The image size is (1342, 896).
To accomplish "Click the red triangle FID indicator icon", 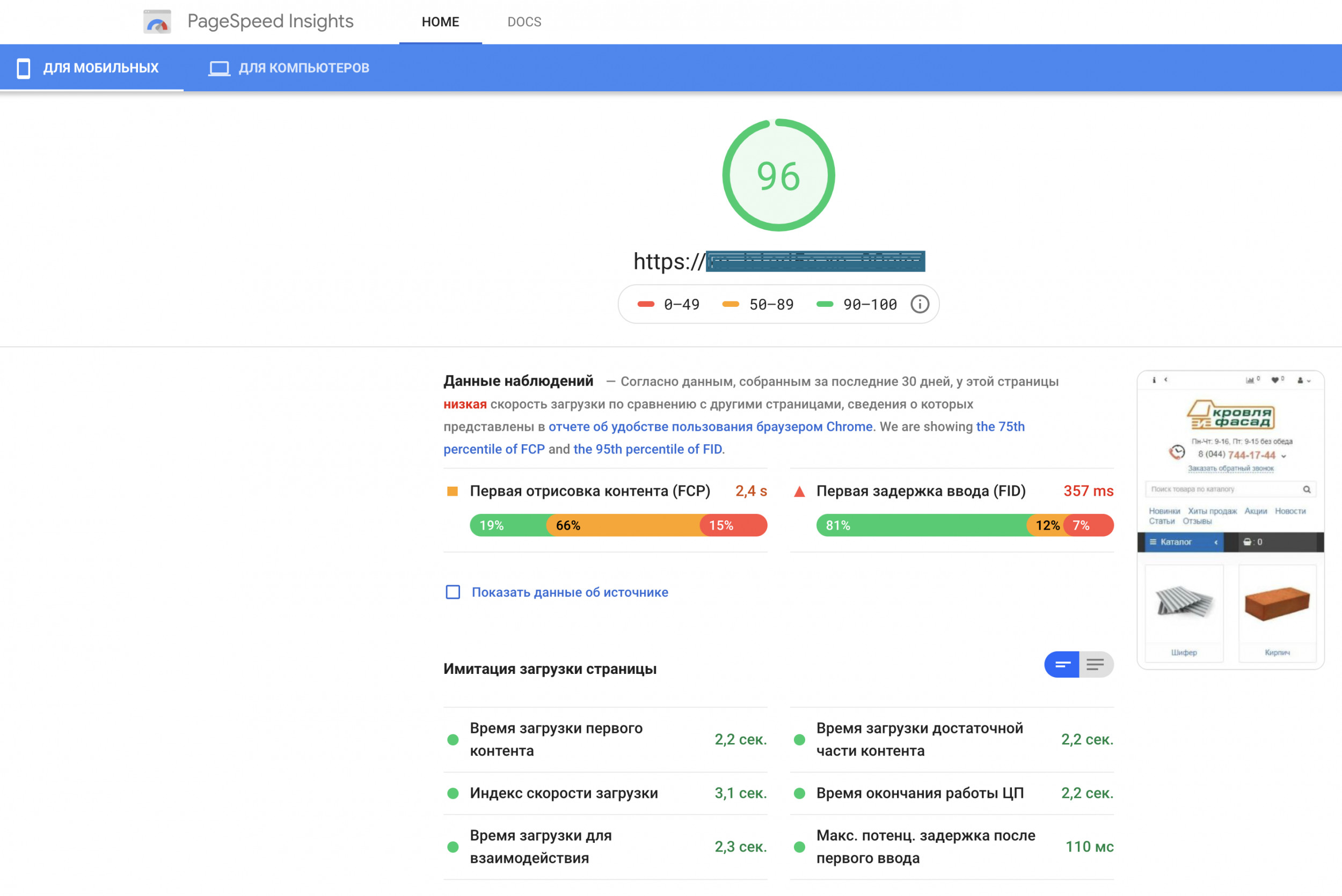I will [800, 491].
